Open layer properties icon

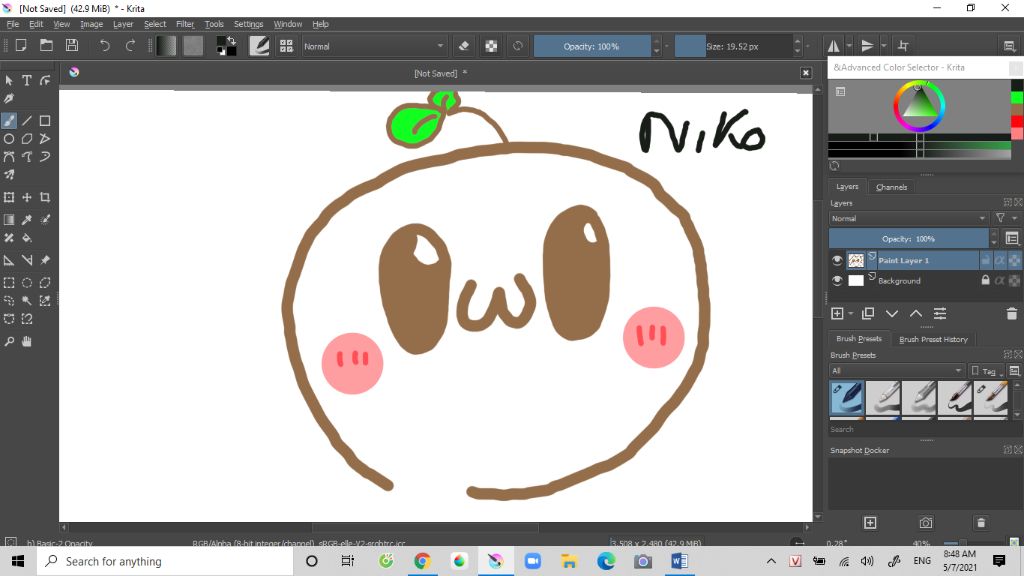pyautogui.click(x=940, y=313)
